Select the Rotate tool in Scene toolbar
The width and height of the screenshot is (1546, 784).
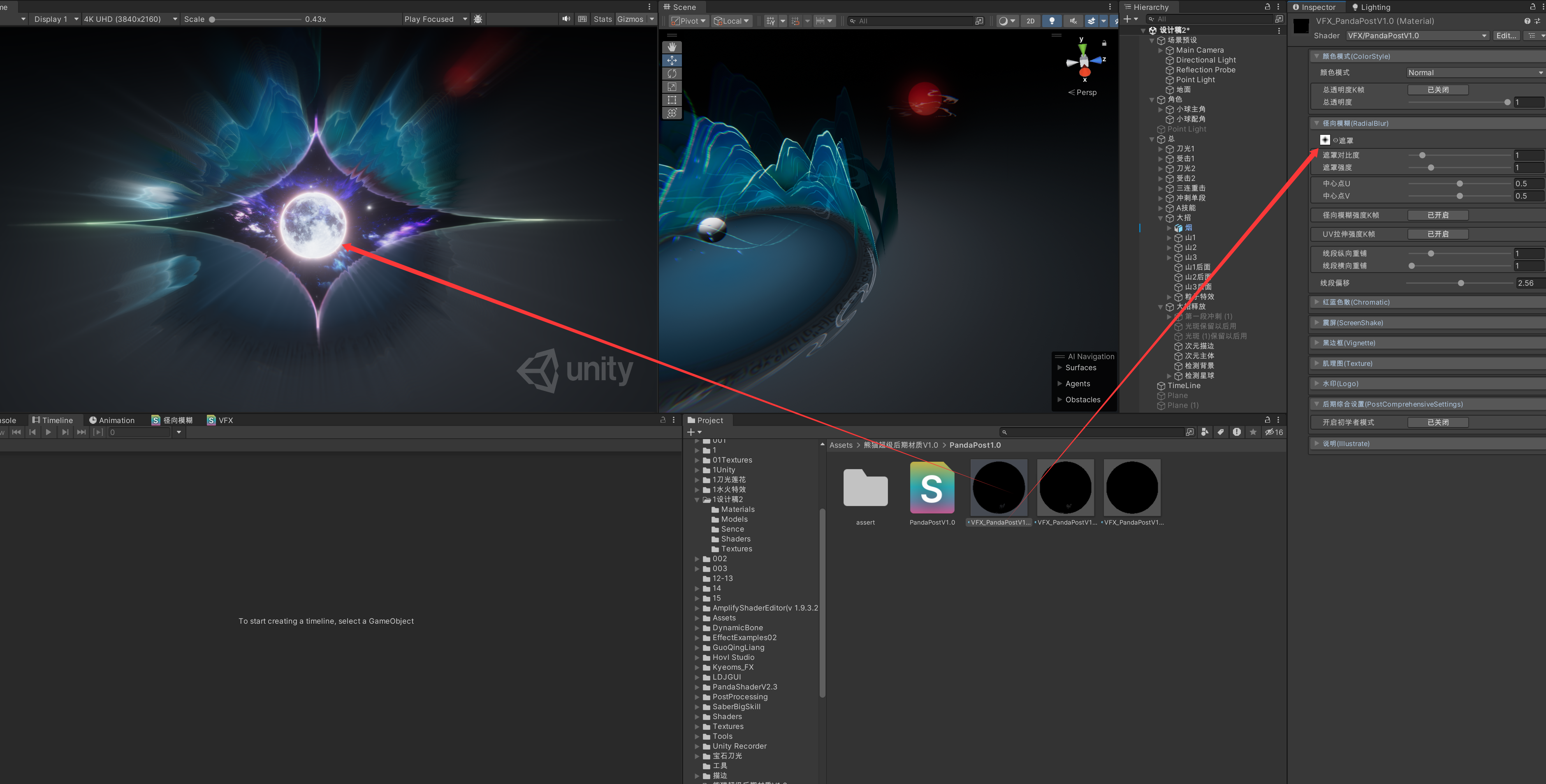tap(672, 73)
